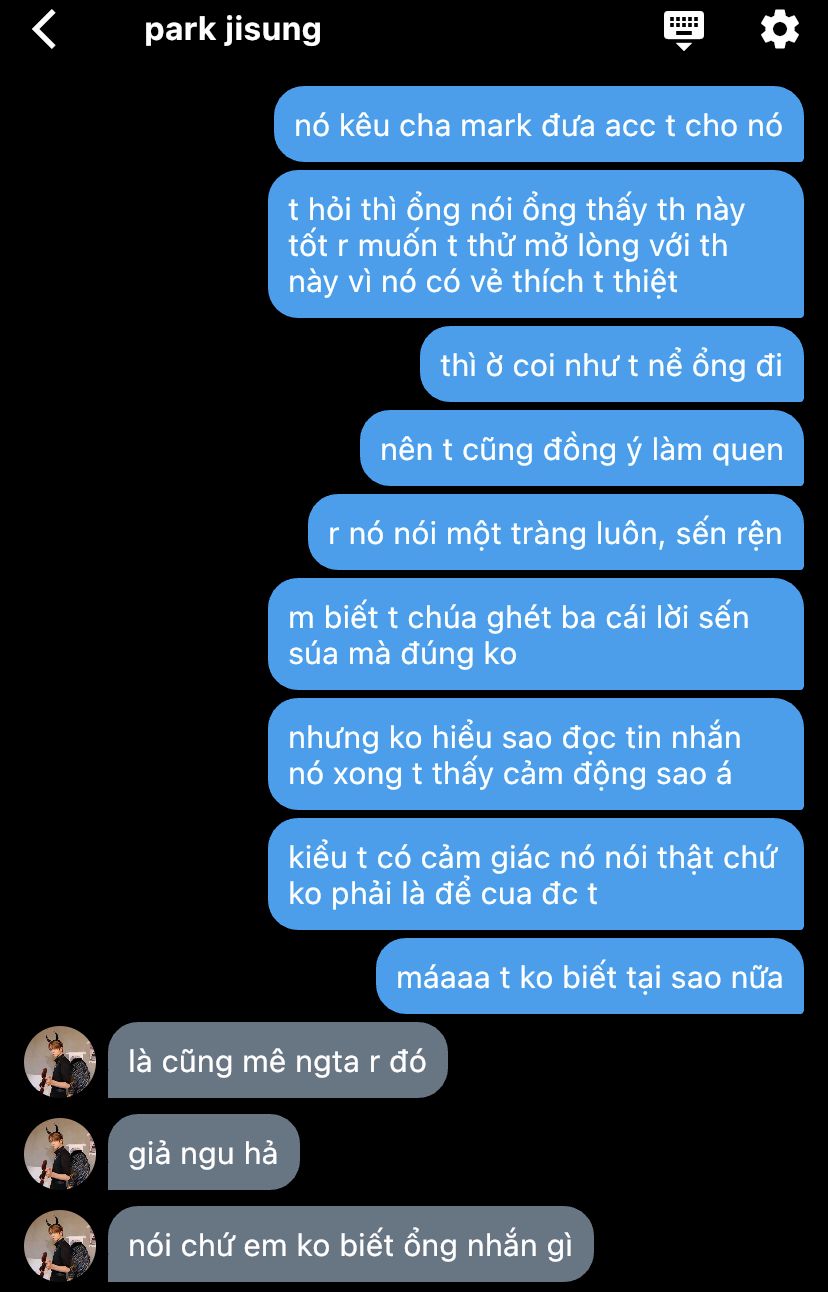
Task: Tap the bubble "nên t cũng đồng ý làm quen"
Action: point(582,448)
